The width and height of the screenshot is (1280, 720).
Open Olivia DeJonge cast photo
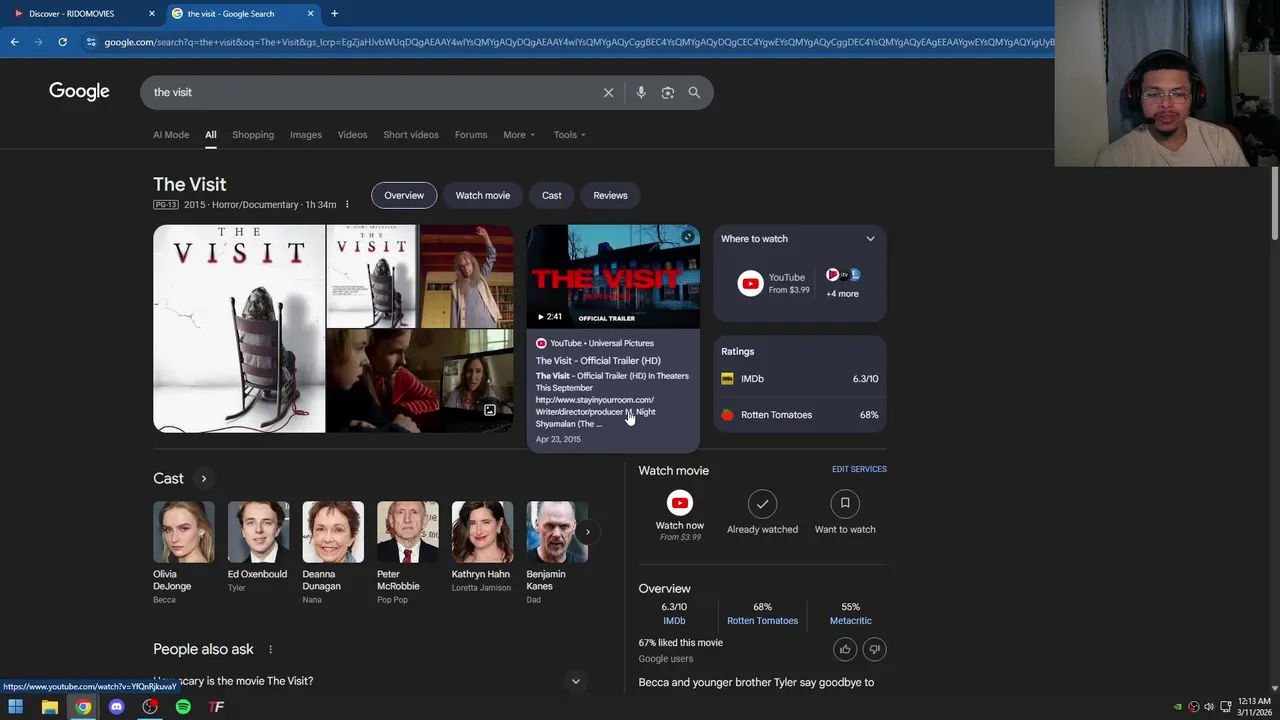(183, 532)
